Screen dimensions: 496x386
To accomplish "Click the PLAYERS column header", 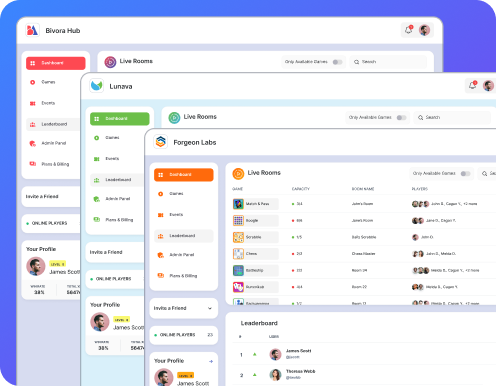I will [420, 189].
